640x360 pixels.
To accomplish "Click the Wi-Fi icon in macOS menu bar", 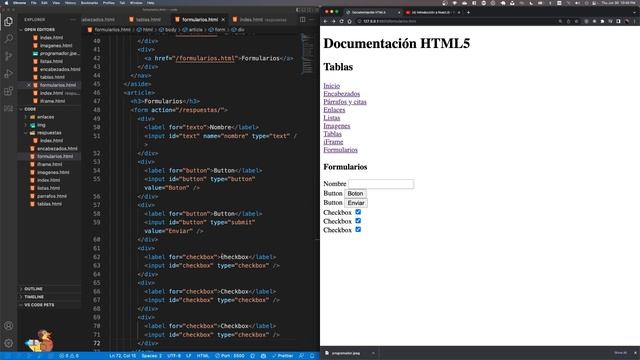I will coord(454,3).
